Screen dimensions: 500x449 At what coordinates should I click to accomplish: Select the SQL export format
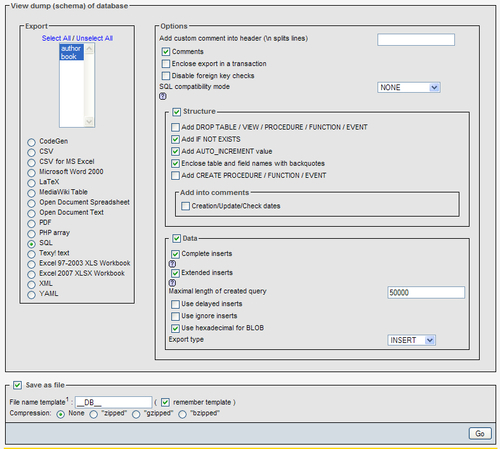tap(31, 244)
